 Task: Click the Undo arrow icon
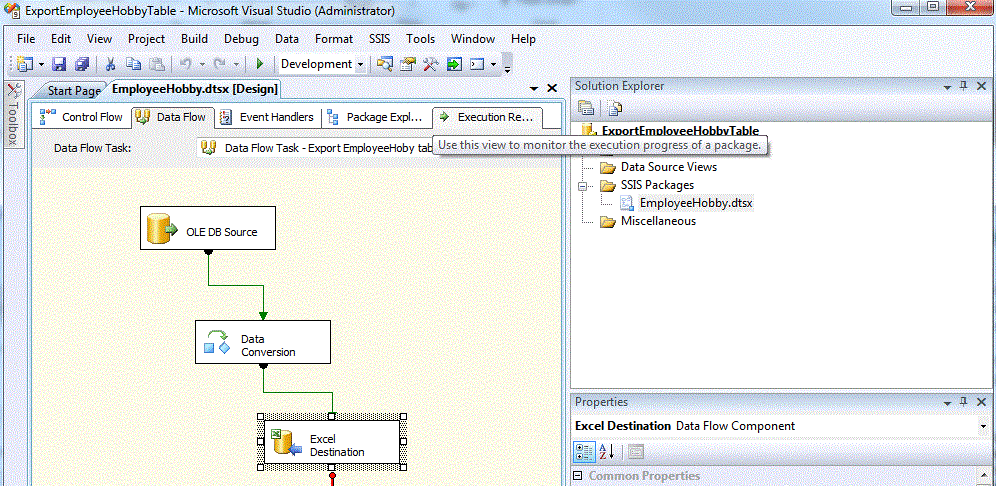[186, 64]
